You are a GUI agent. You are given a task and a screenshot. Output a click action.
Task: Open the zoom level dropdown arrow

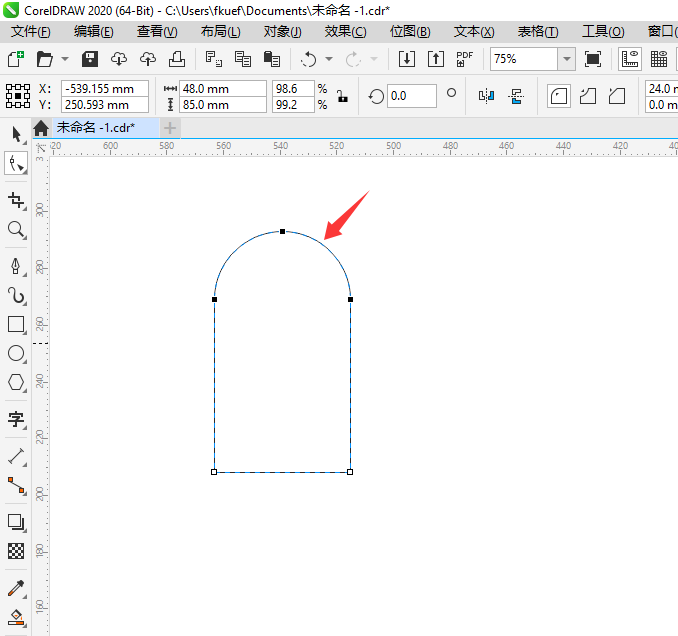[566, 59]
